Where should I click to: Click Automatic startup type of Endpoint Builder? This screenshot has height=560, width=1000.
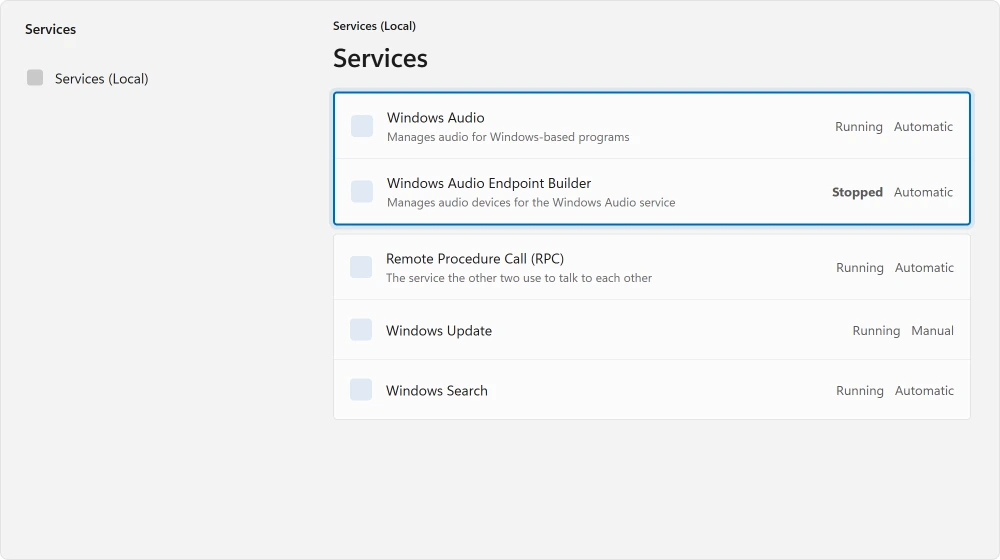[923, 192]
